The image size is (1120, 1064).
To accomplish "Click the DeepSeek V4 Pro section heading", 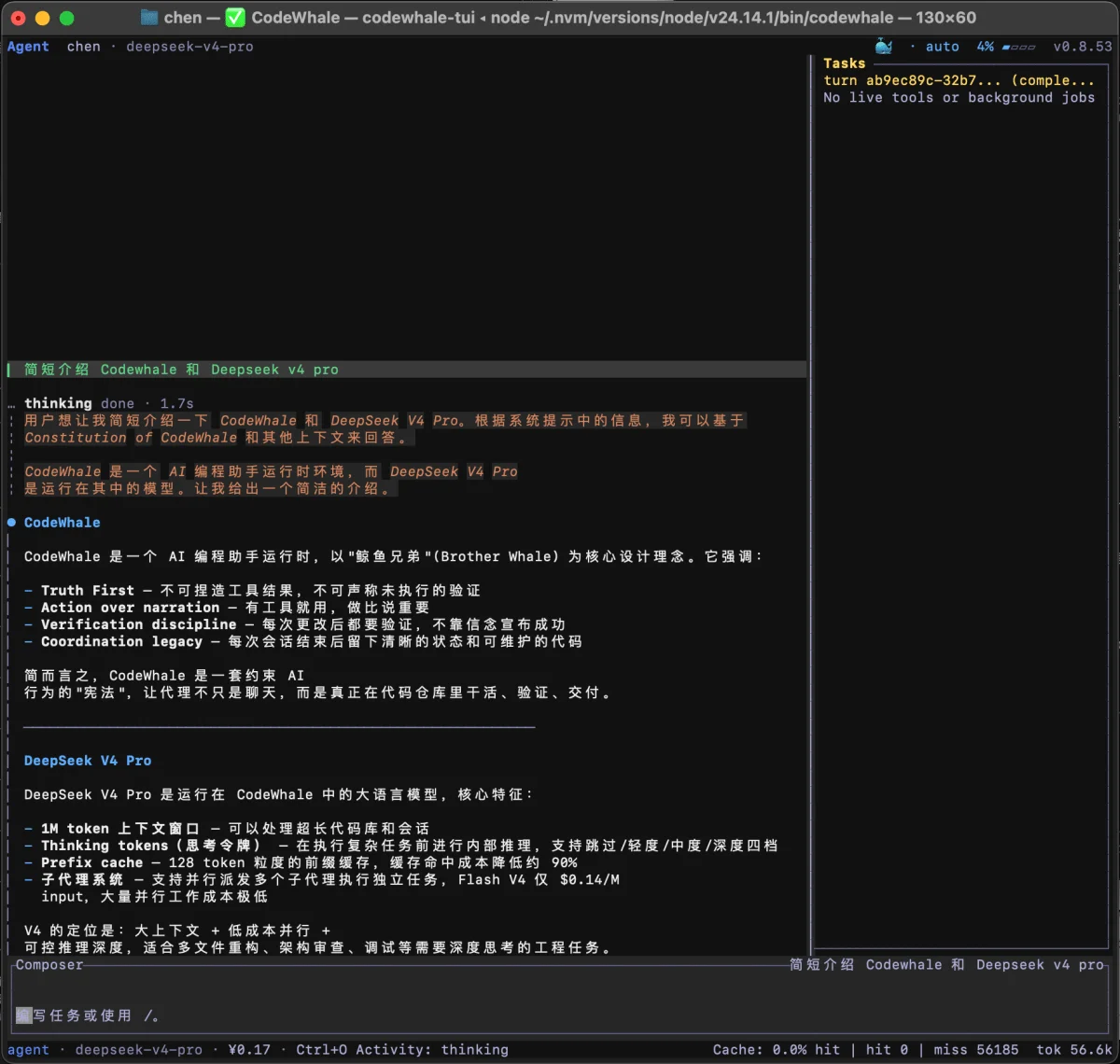I will point(88,761).
